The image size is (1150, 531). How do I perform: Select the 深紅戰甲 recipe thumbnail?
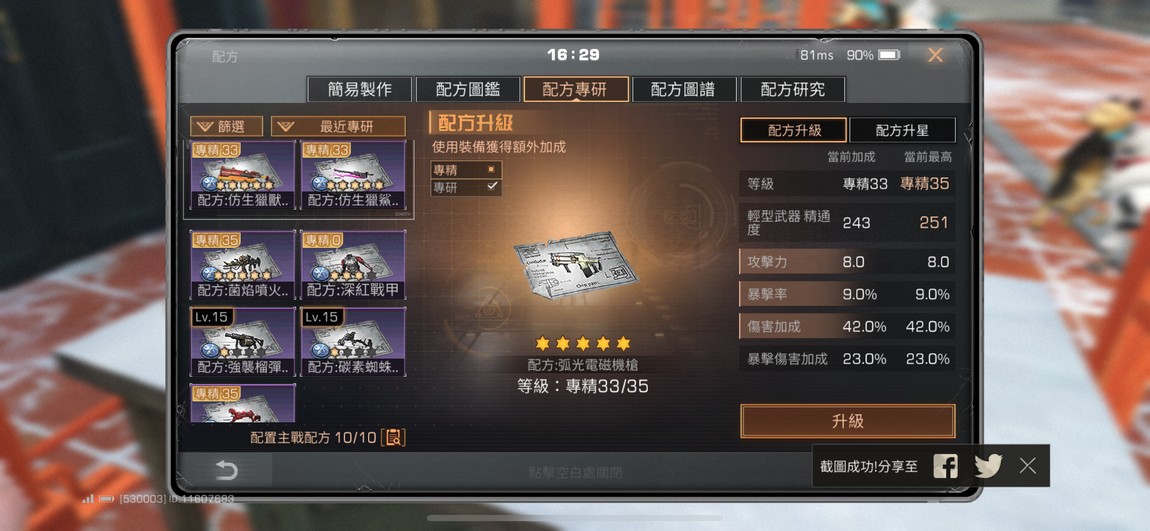pos(353,265)
